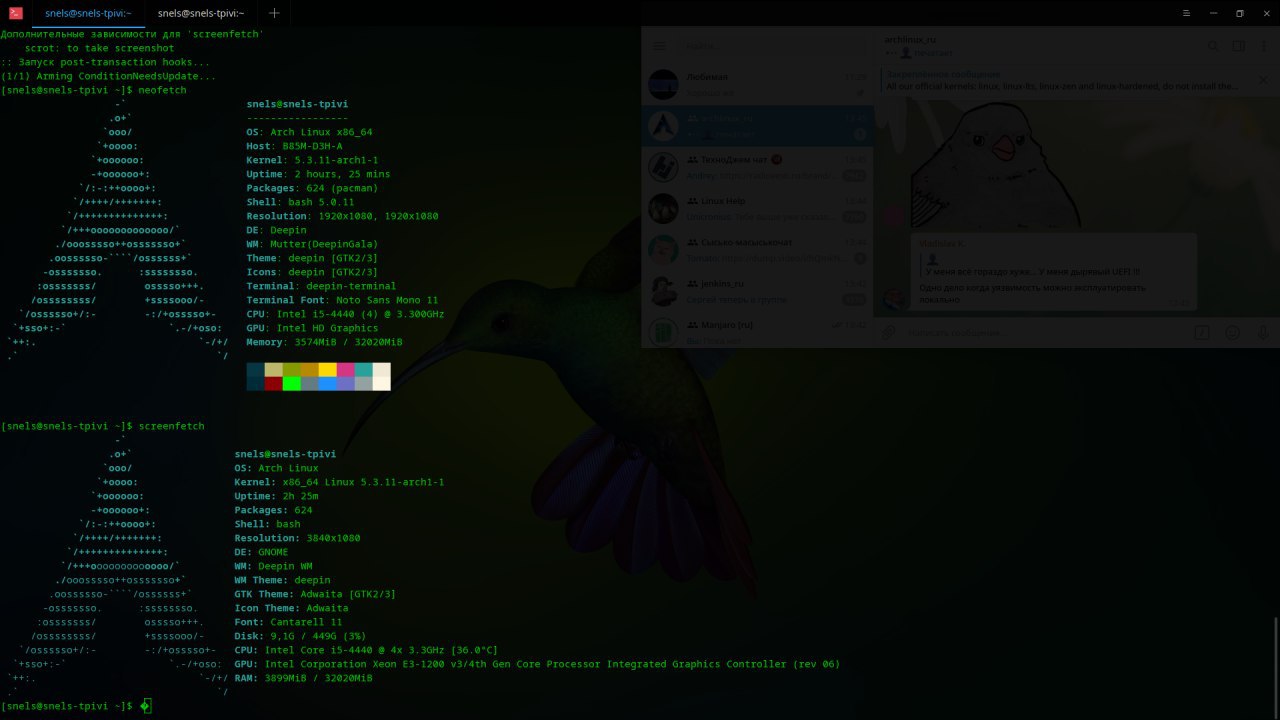Click 'scrot: to take screenshot' line

click(100, 48)
